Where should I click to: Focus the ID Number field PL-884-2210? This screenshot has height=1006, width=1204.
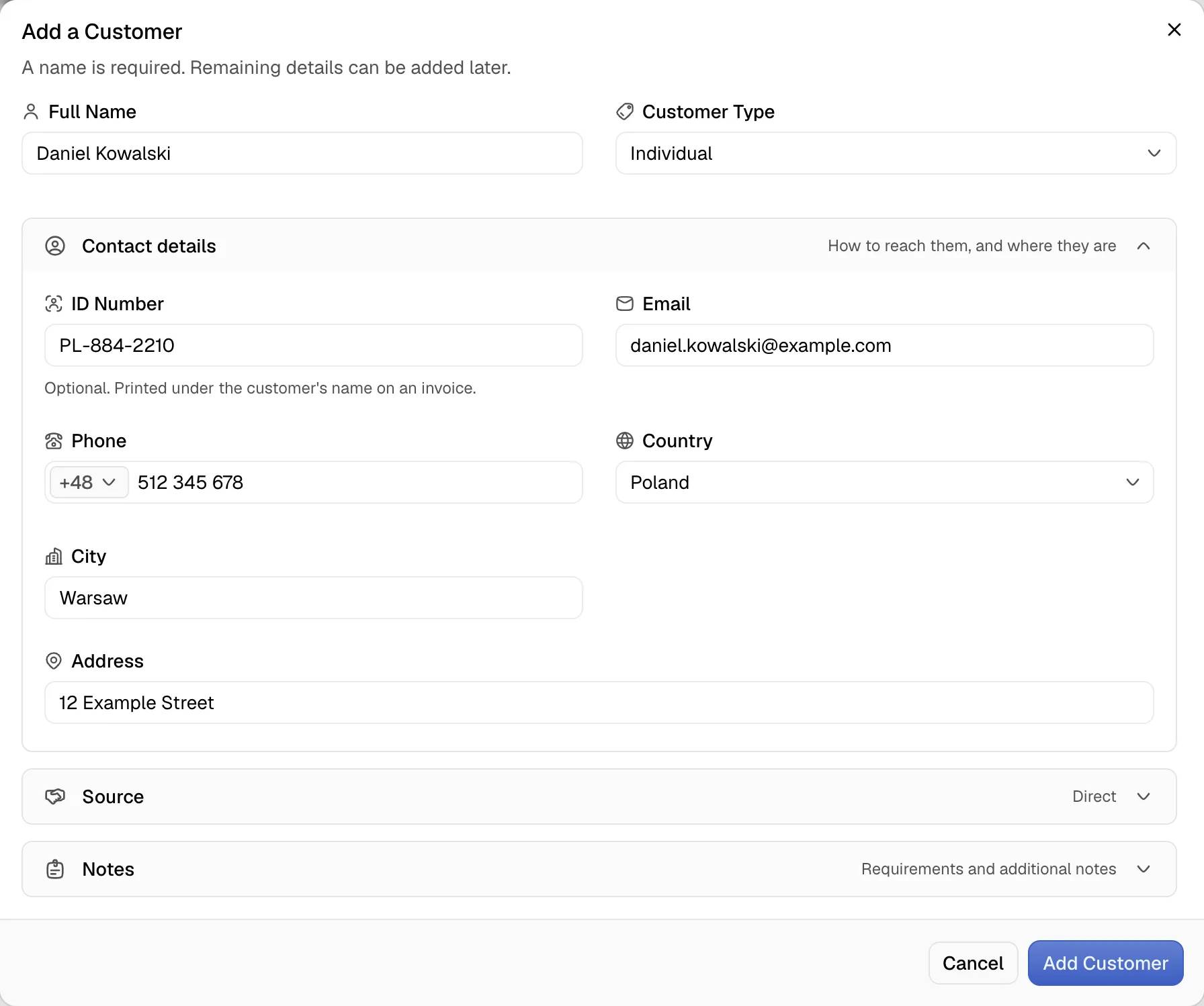pos(314,345)
